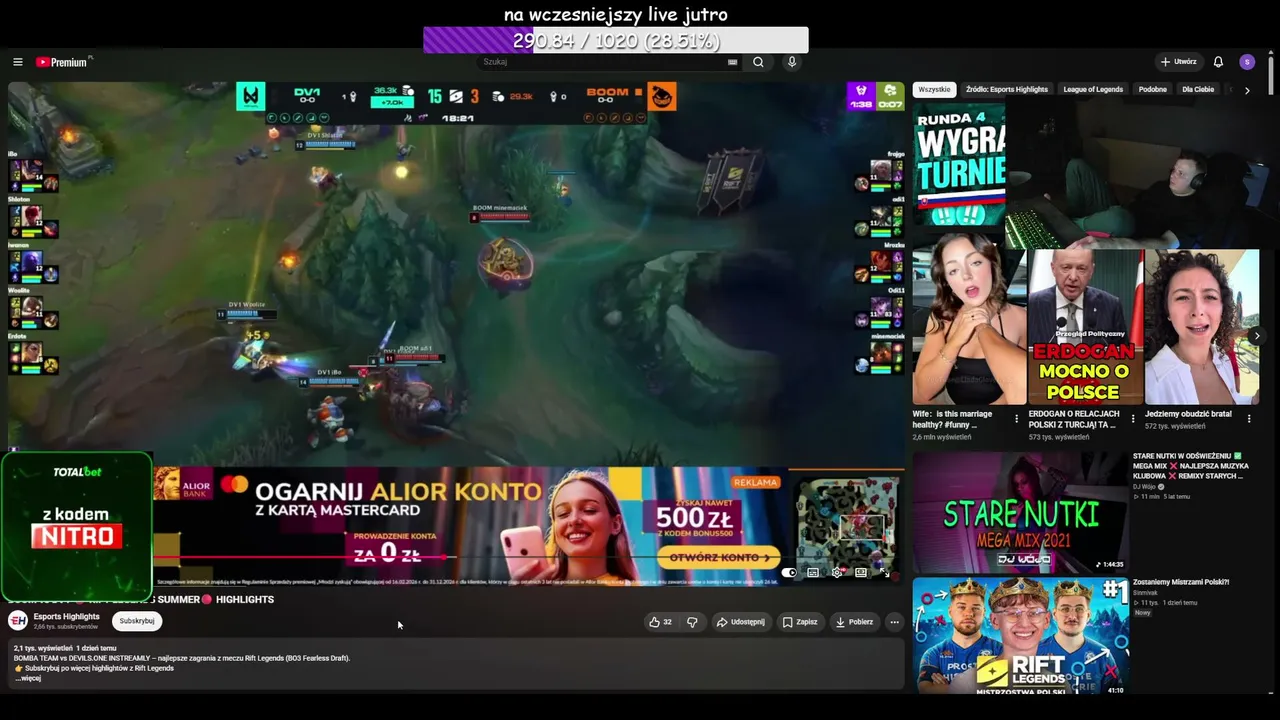Show more filter chips with right arrow
Viewport: 1280px width, 720px height.
click(x=1247, y=90)
